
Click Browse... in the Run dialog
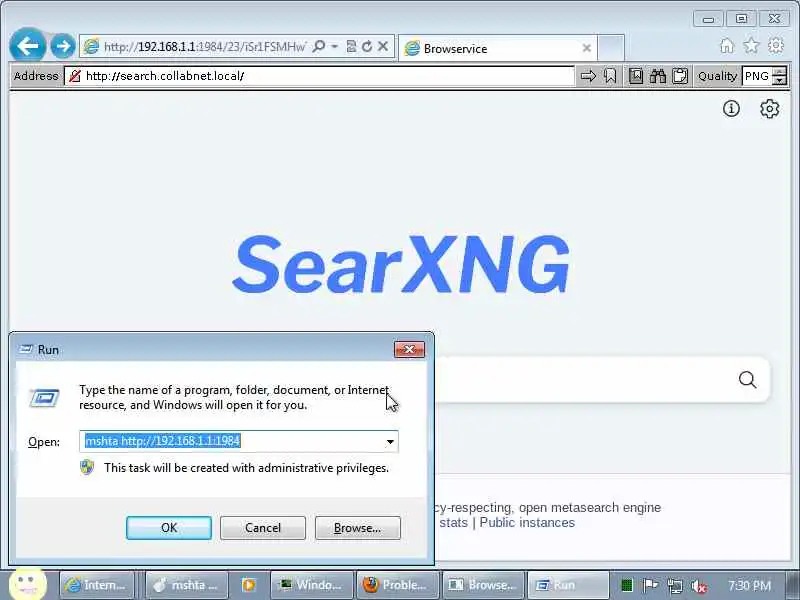358,528
